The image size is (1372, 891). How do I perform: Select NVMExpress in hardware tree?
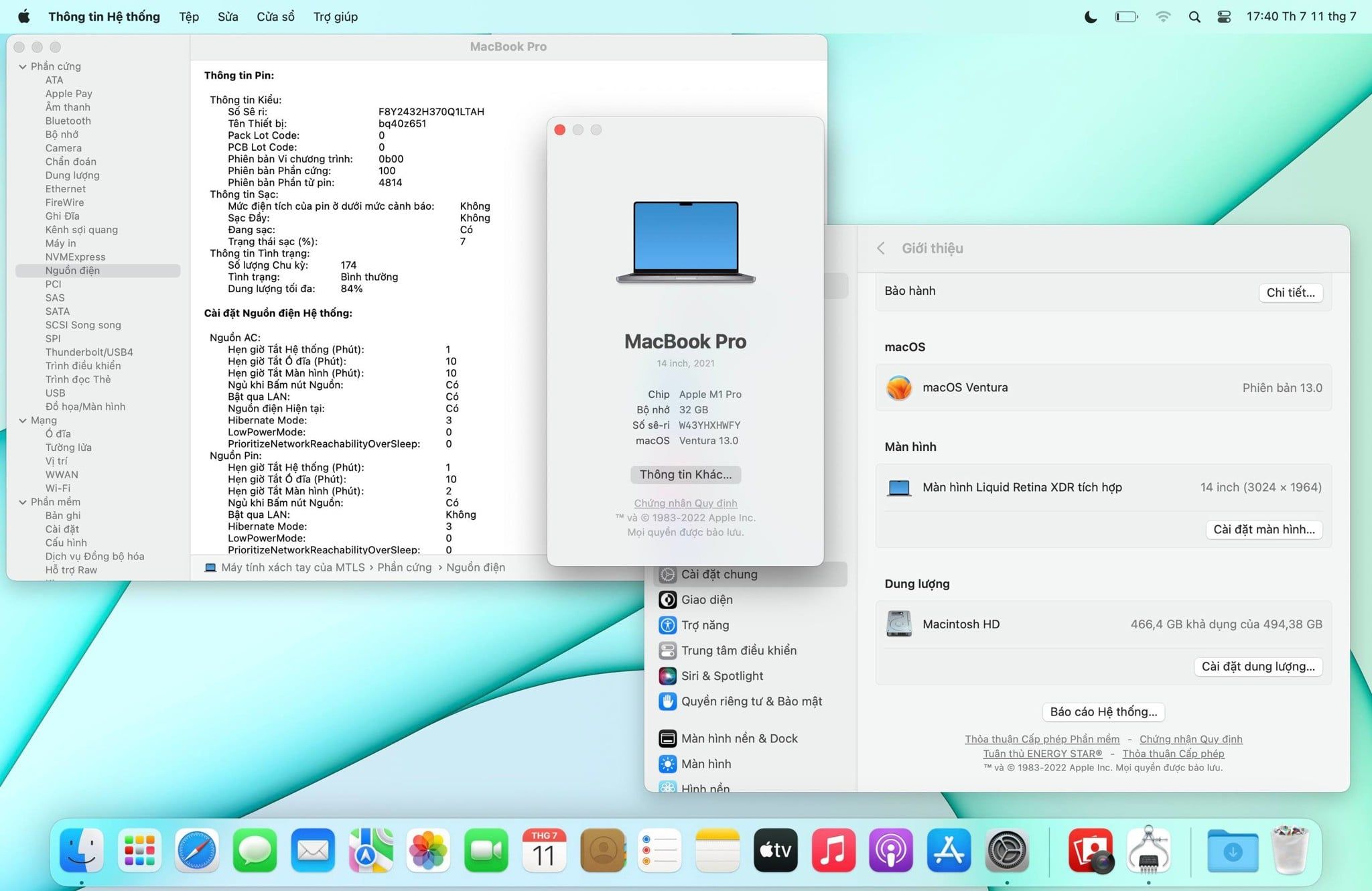(75, 257)
